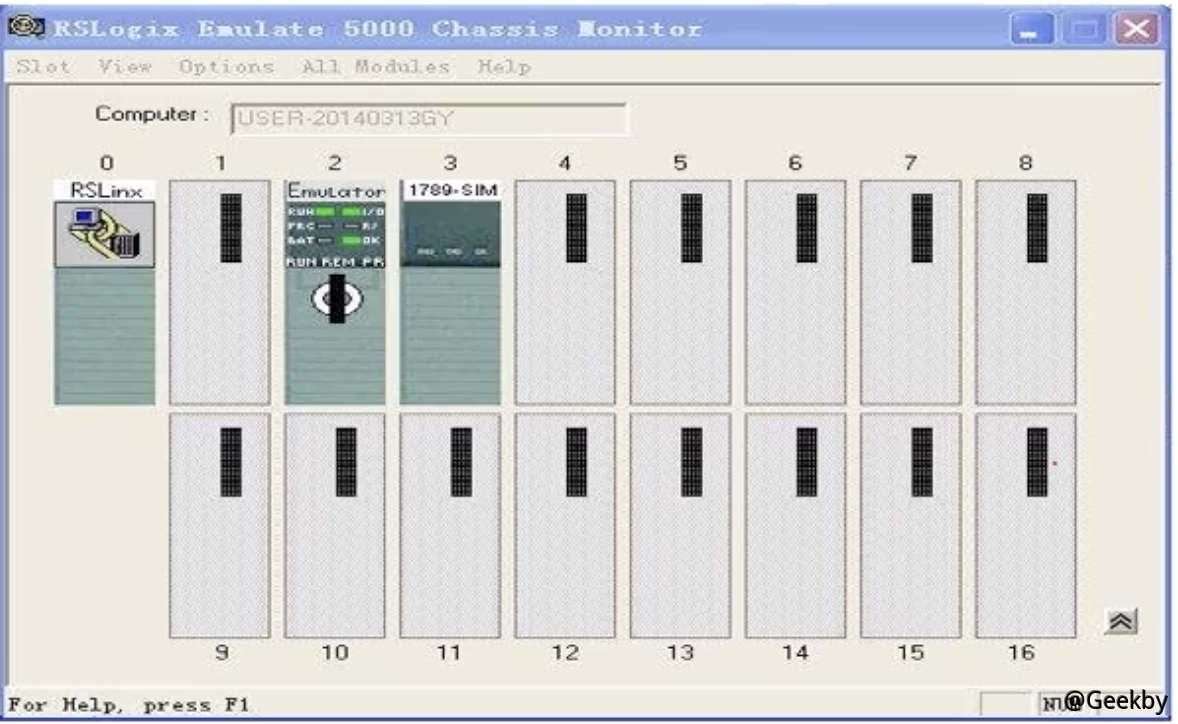
Task: Select empty chassis slot 1
Action: pos(219,292)
